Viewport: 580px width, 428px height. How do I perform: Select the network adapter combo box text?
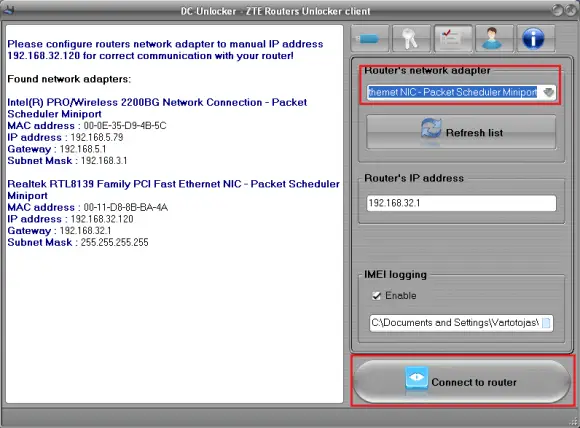[x=452, y=92]
